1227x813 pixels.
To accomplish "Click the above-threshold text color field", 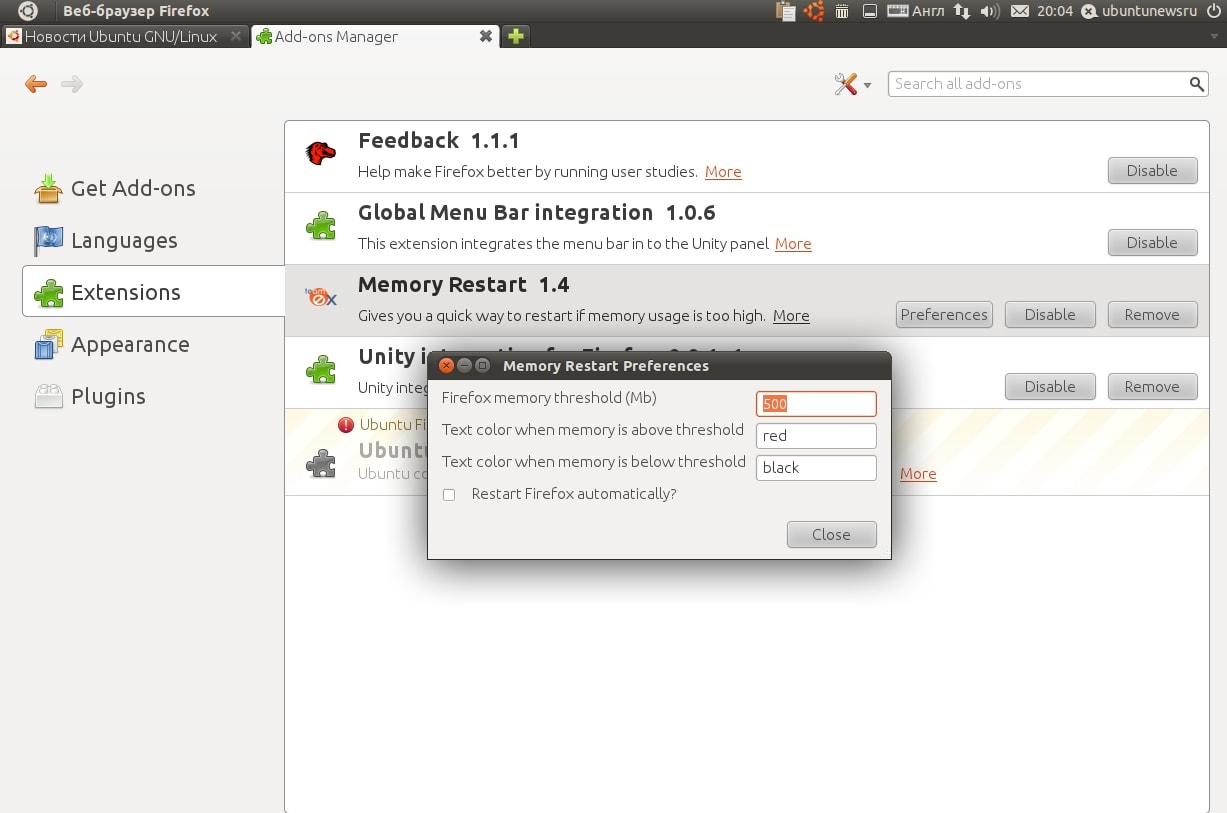I will tap(816, 436).
